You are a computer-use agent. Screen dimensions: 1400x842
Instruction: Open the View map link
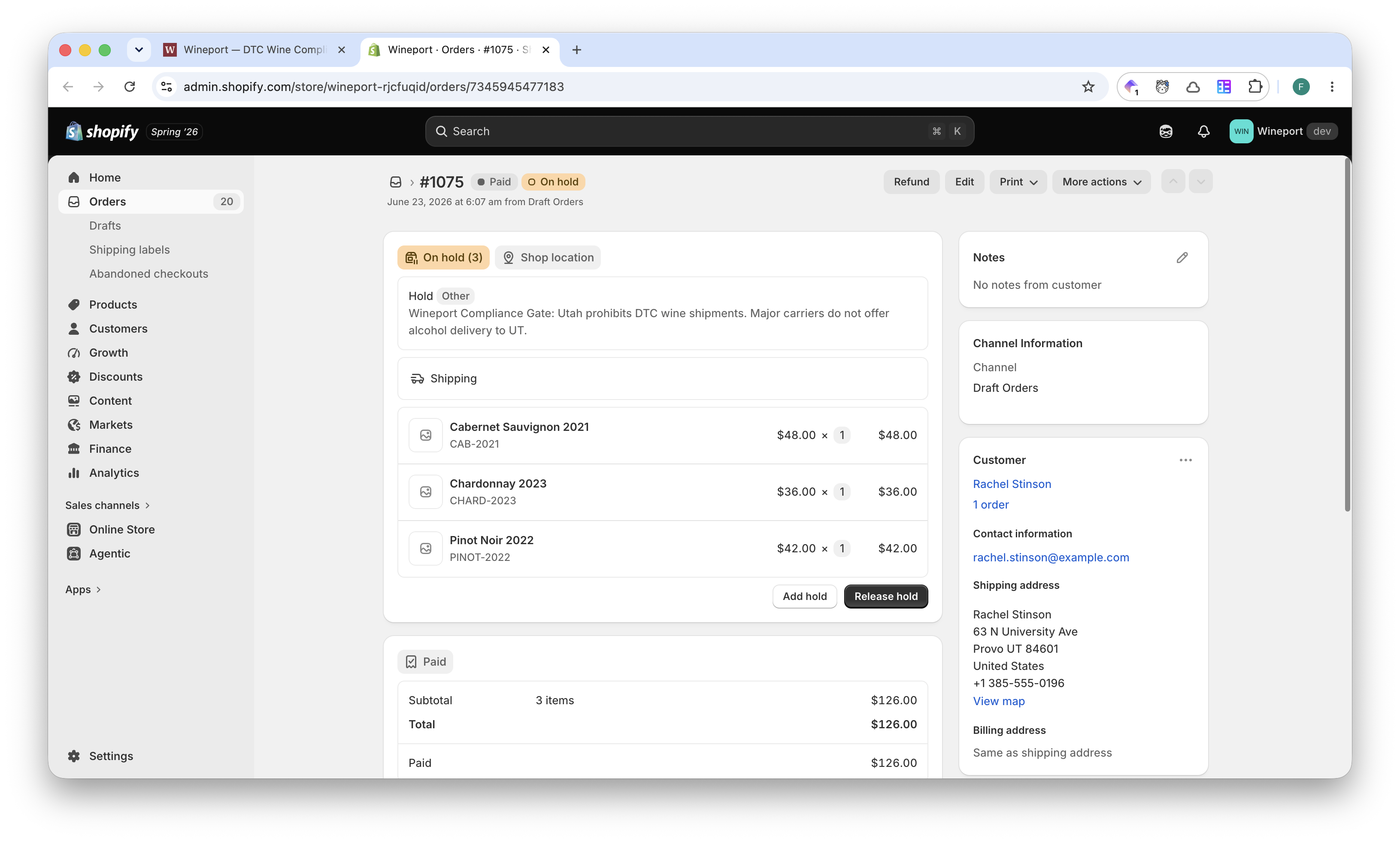(x=998, y=701)
